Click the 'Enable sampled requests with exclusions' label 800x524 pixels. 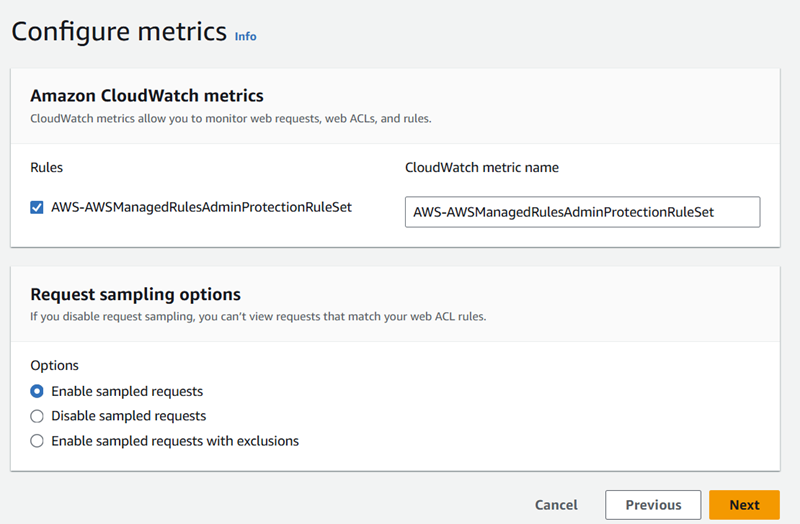[175, 441]
